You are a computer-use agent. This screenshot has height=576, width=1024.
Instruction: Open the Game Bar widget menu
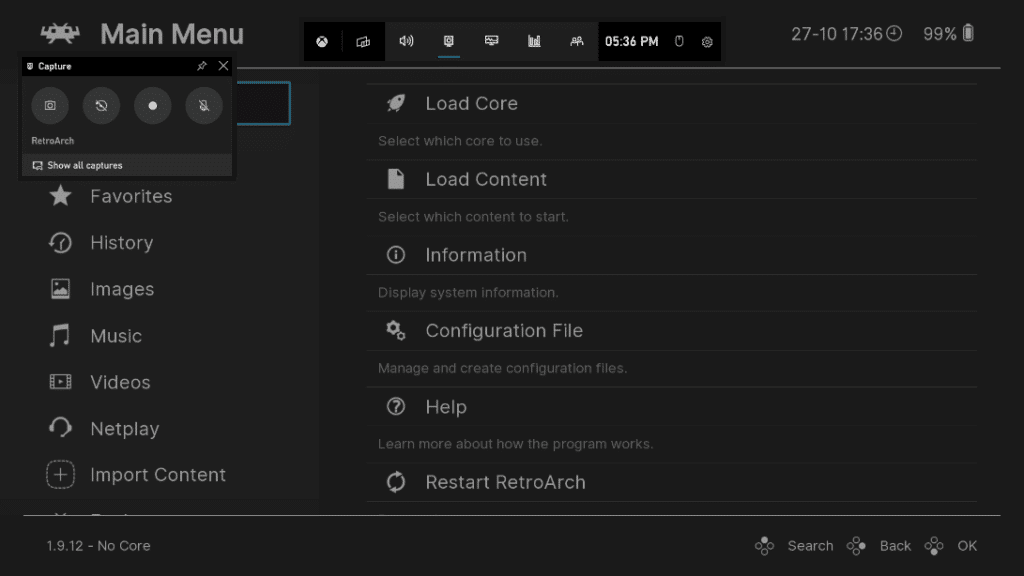pyautogui.click(x=363, y=42)
